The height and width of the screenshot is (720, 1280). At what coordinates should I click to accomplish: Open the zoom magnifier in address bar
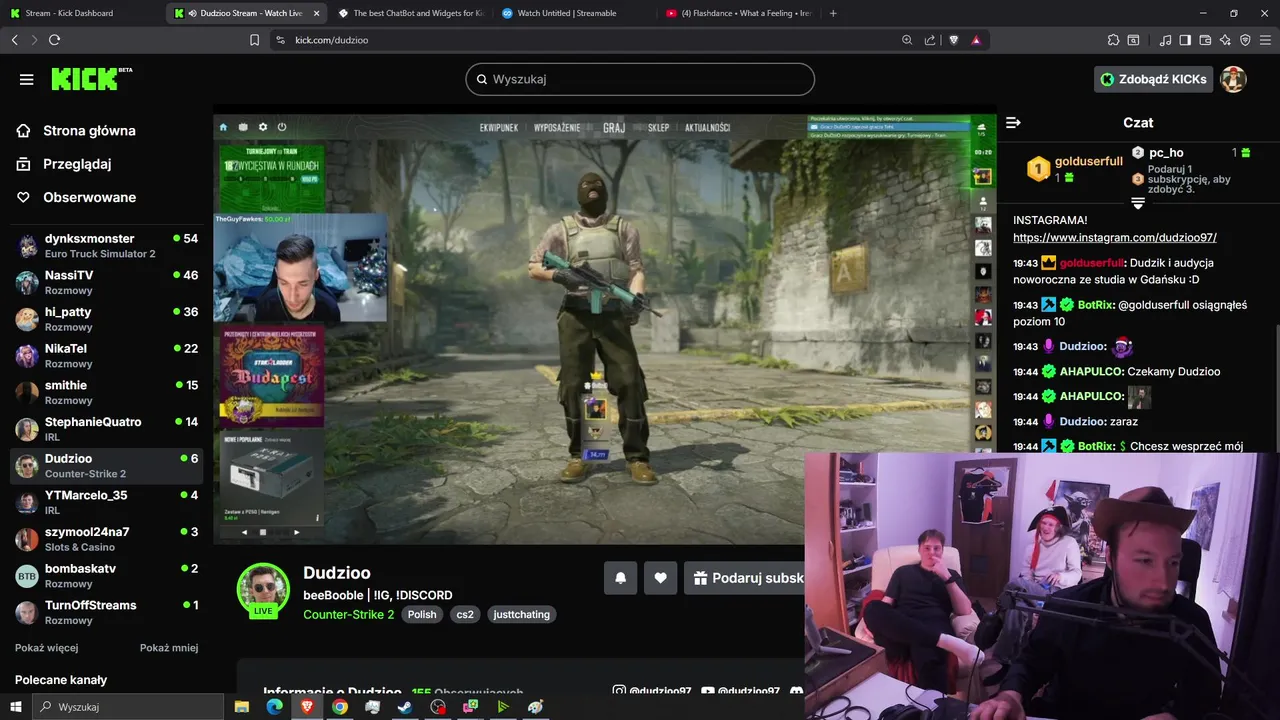[x=907, y=40]
